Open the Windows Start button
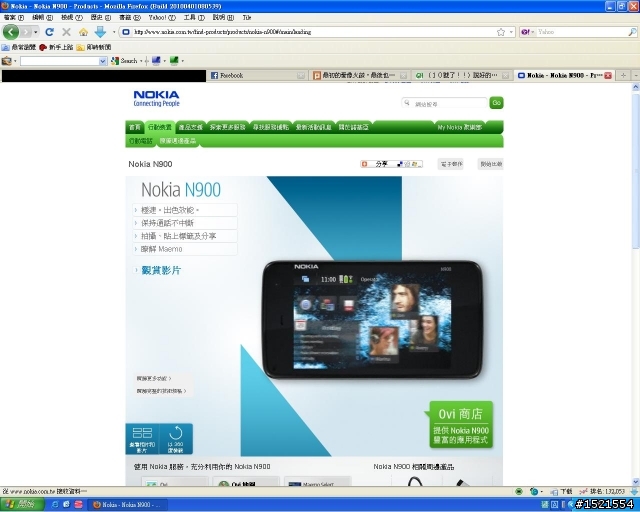 (22, 505)
